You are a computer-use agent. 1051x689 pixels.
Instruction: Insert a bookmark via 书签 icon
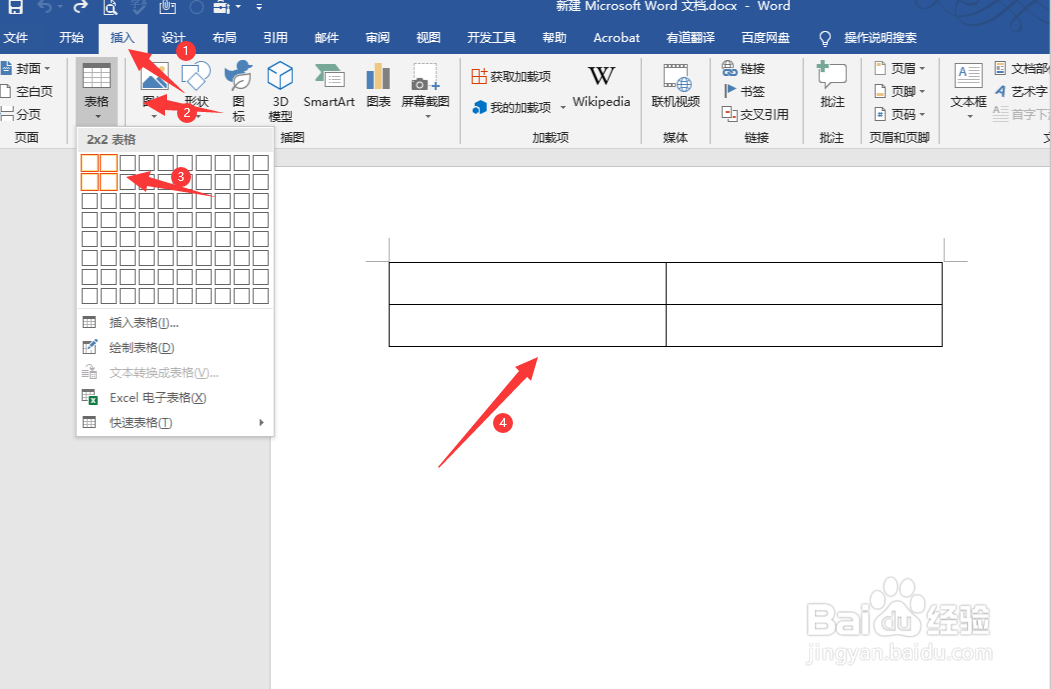741,90
